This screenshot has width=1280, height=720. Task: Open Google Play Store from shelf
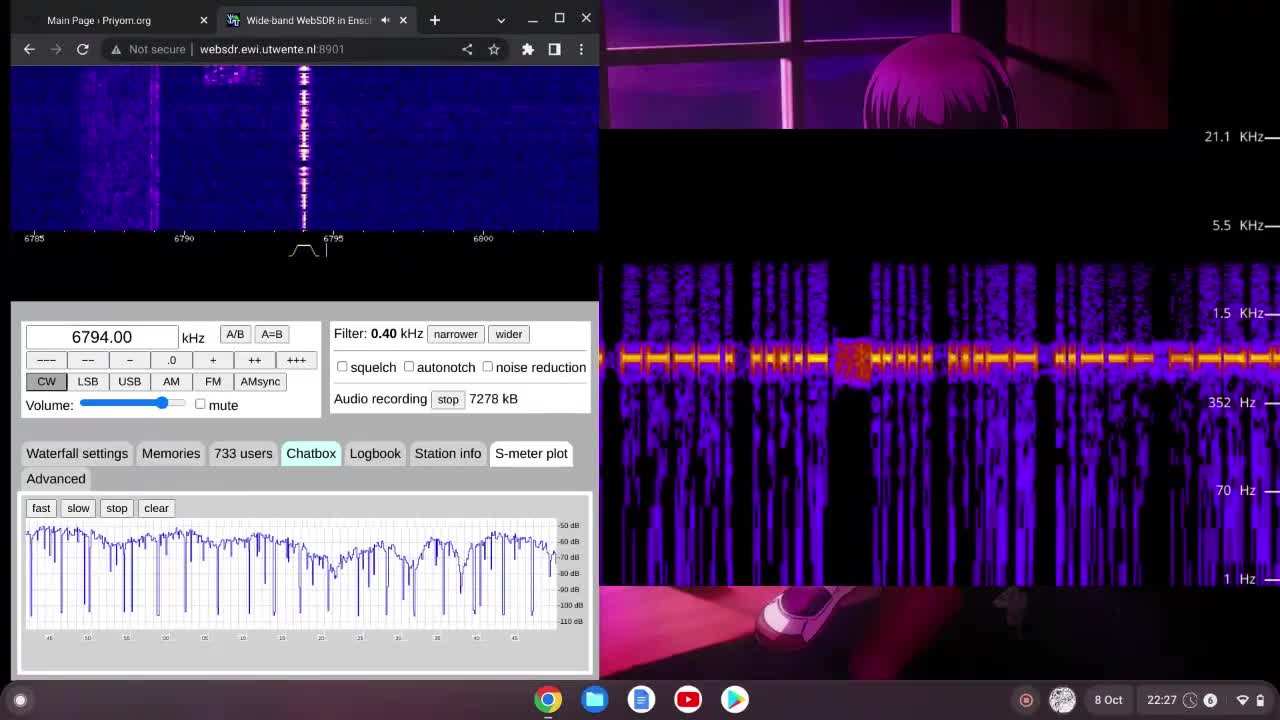click(x=735, y=699)
